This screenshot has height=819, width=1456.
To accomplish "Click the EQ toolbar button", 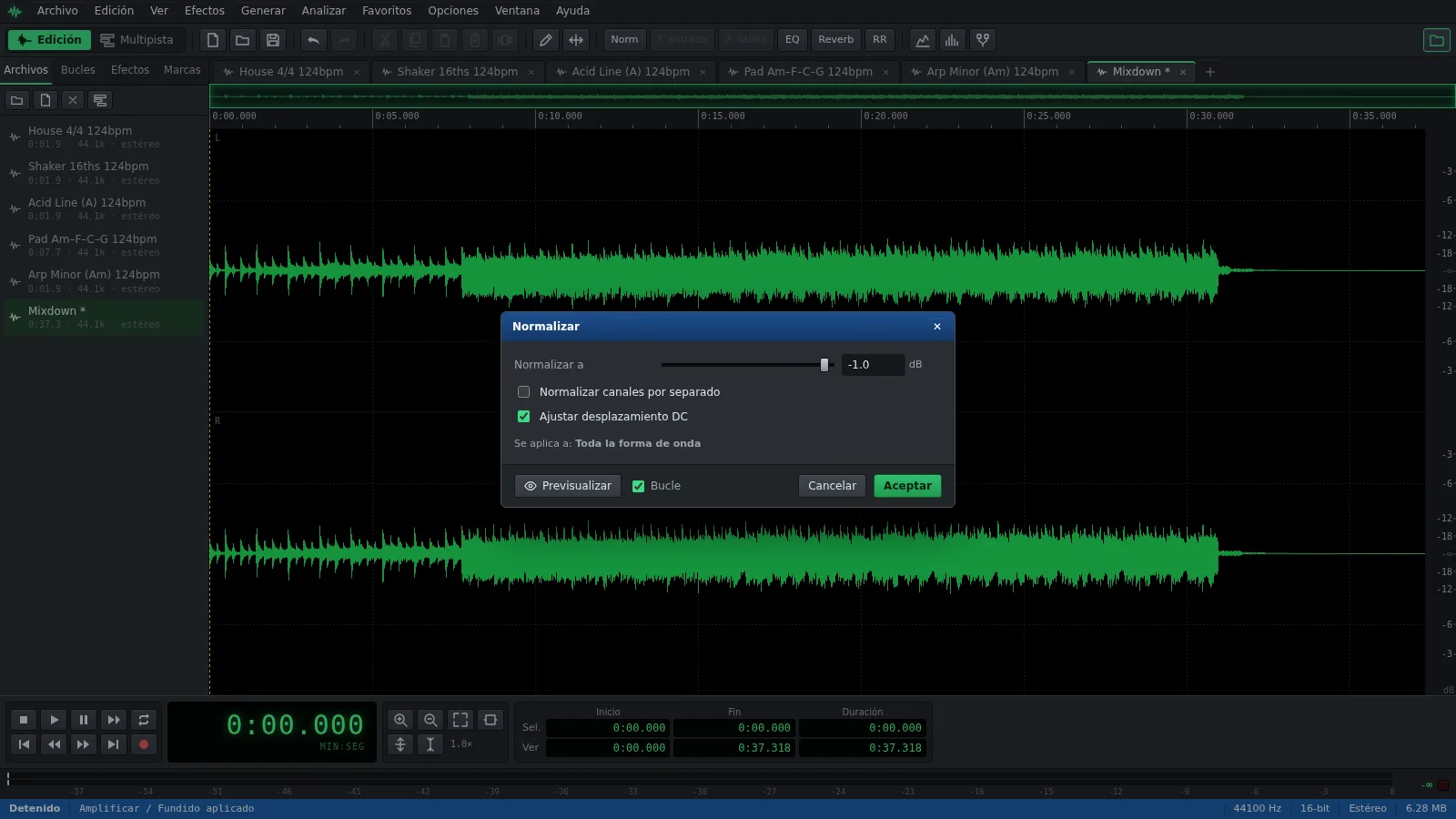I will tap(793, 40).
